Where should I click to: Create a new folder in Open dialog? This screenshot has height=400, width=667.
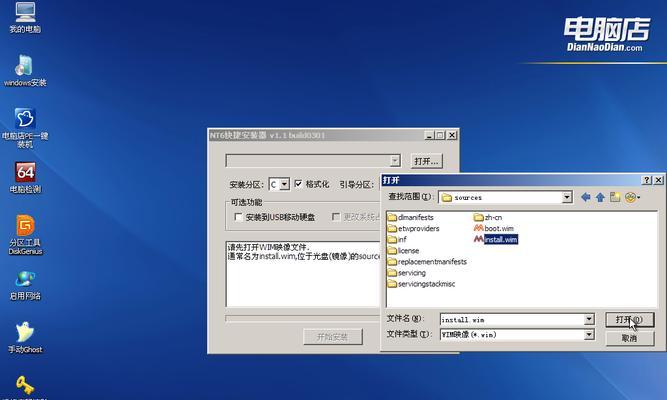coord(615,197)
